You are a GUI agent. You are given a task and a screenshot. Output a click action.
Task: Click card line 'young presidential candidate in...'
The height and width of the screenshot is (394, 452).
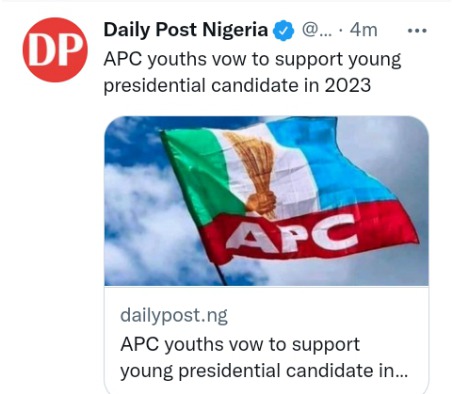[x=264, y=371]
